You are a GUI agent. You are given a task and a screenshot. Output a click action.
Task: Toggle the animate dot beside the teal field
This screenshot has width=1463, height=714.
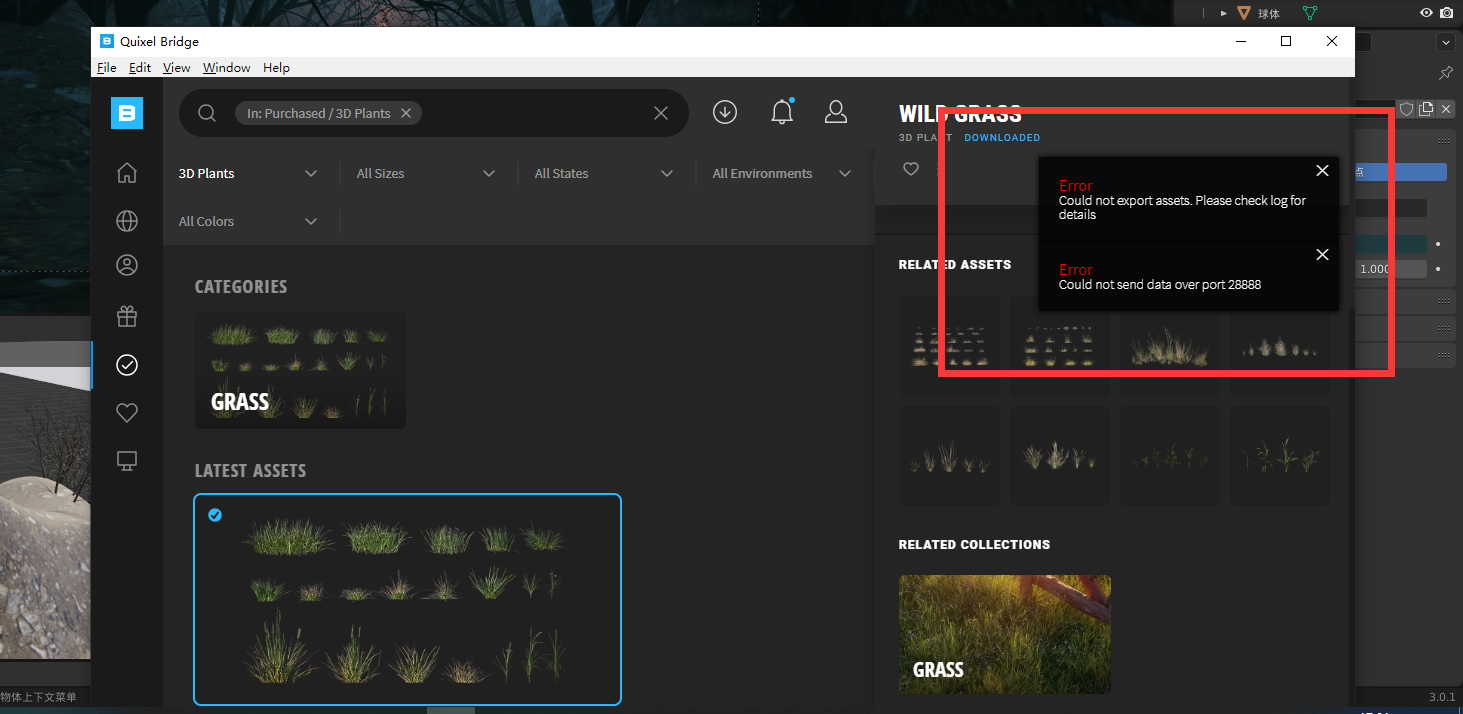coord(1438,244)
